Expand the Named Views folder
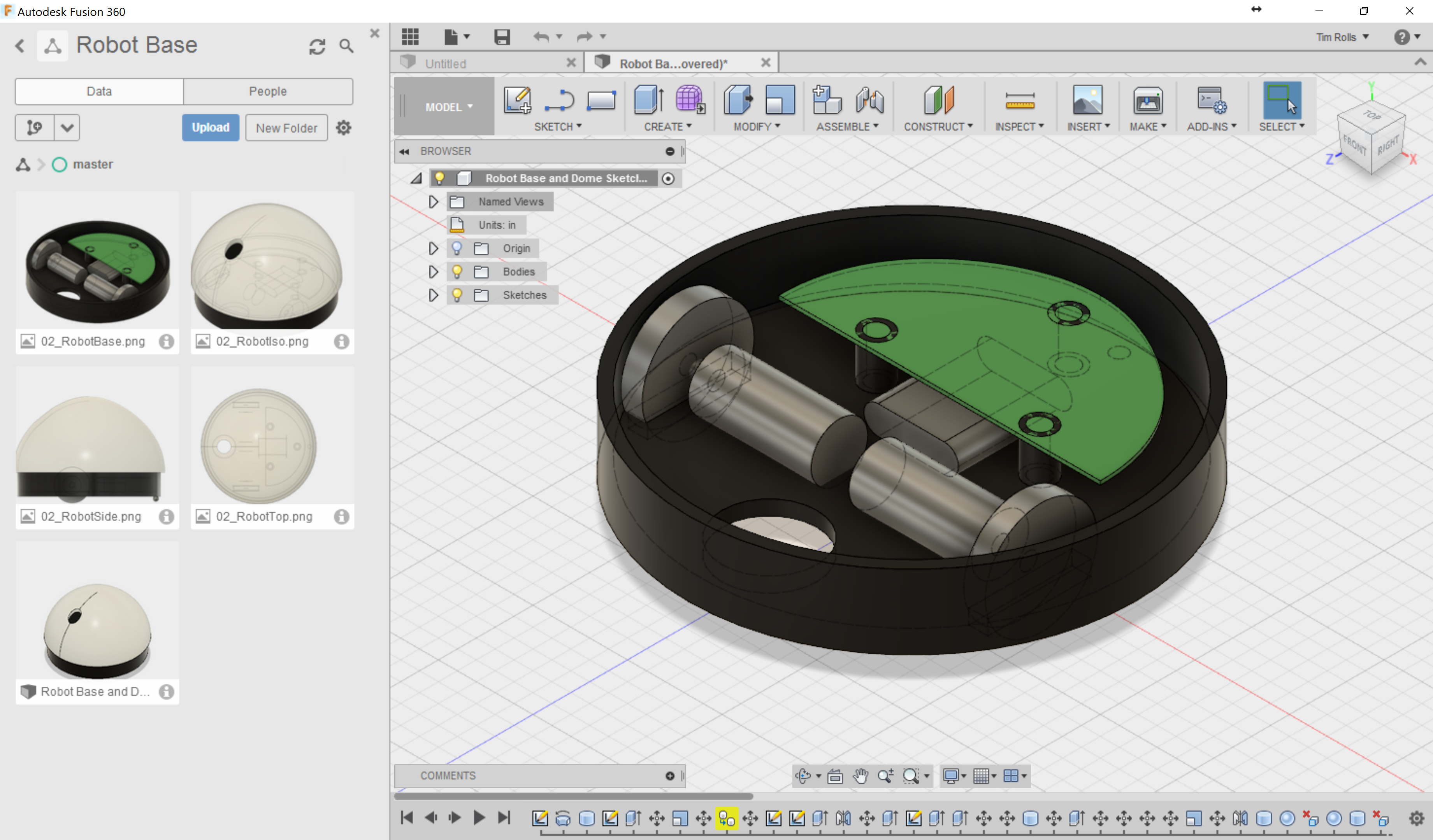1433x840 pixels. point(433,202)
